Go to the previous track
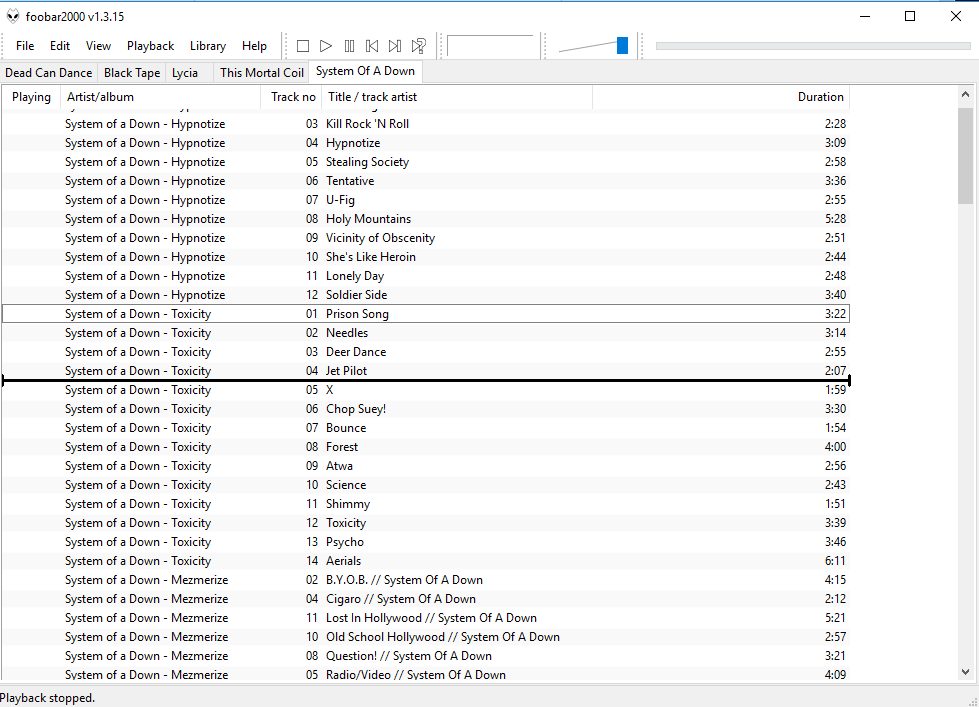 coord(372,46)
